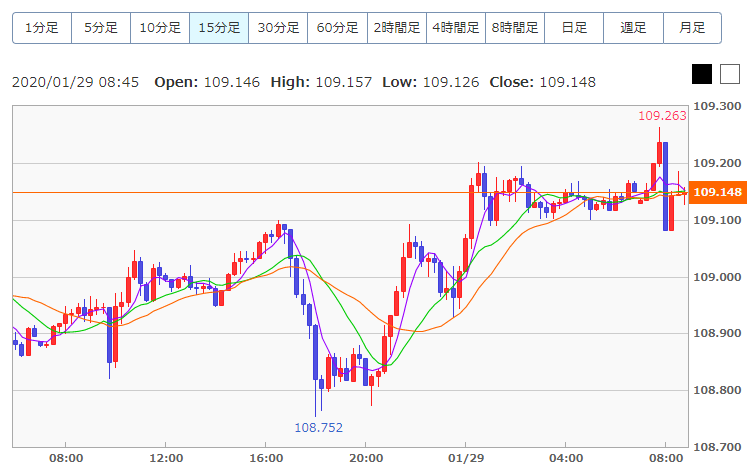The height and width of the screenshot is (472, 751).
Task: Click the 01/29 date axis label
Action: click(466, 458)
